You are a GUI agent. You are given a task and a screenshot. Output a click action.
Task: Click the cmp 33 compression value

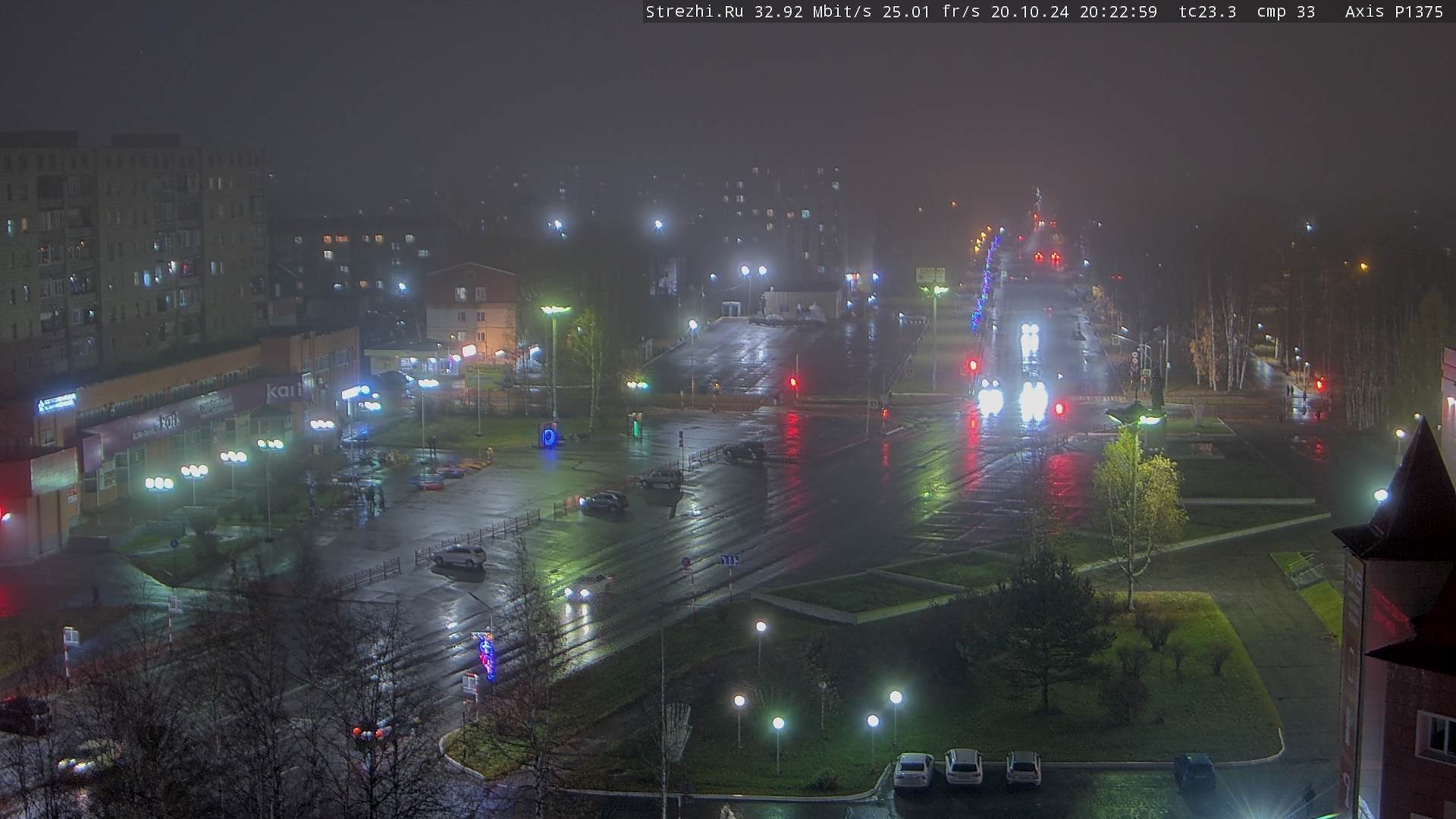(x=1286, y=11)
